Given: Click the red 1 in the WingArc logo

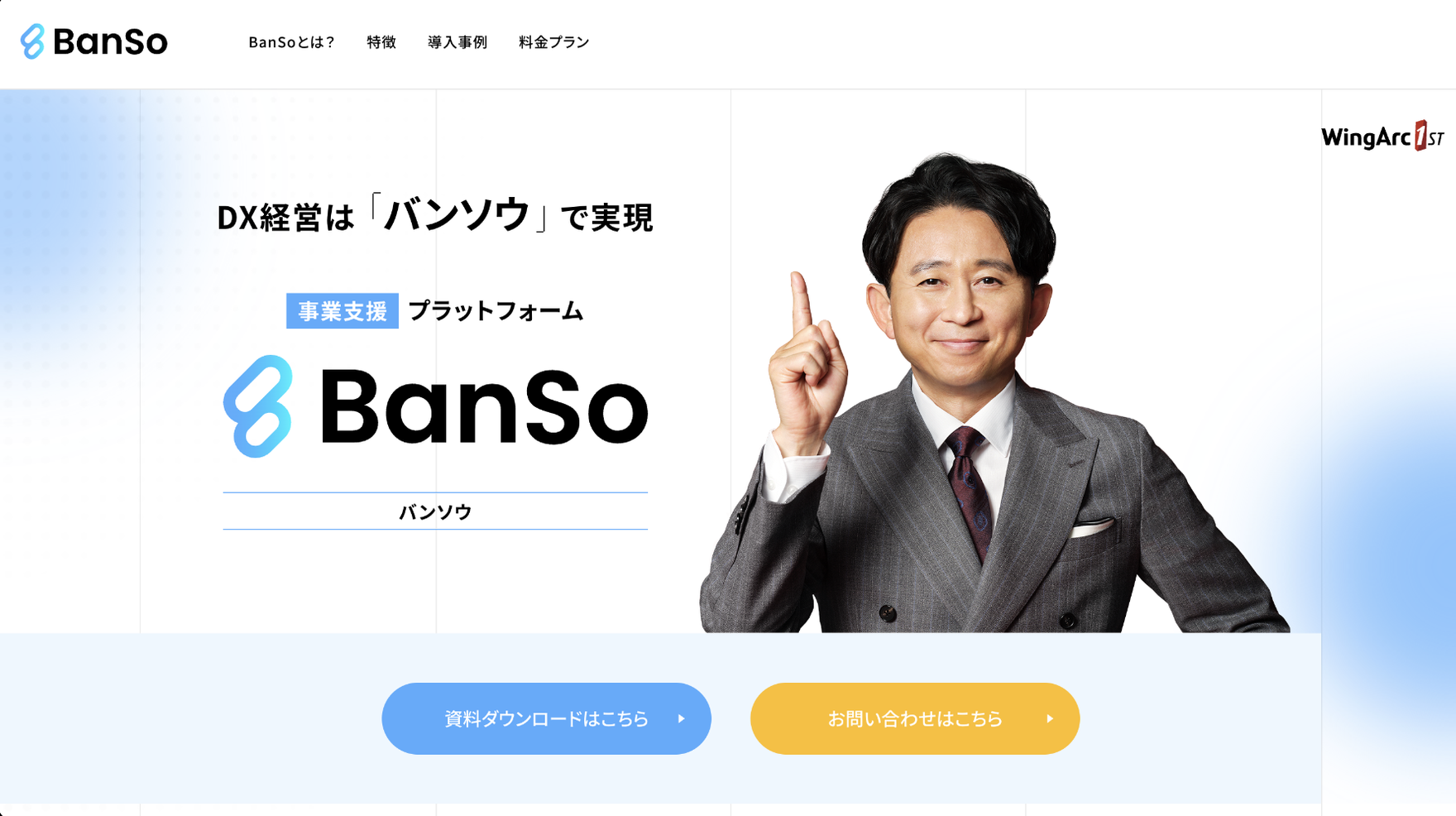Looking at the screenshot, I should click(x=1420, y=136).
